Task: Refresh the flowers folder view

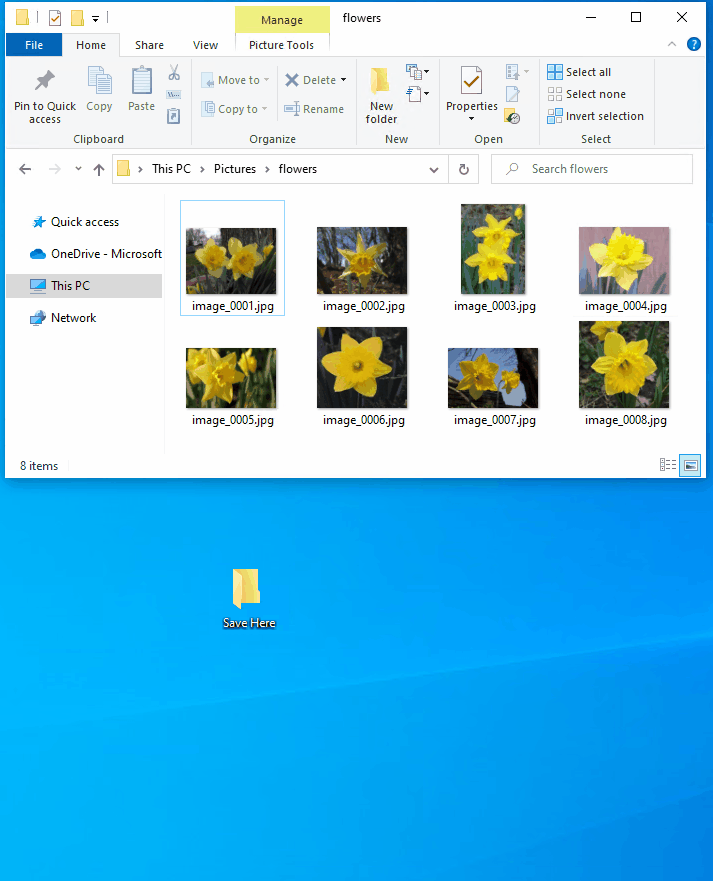Action: pyautogui.click(x=463, y=169)
